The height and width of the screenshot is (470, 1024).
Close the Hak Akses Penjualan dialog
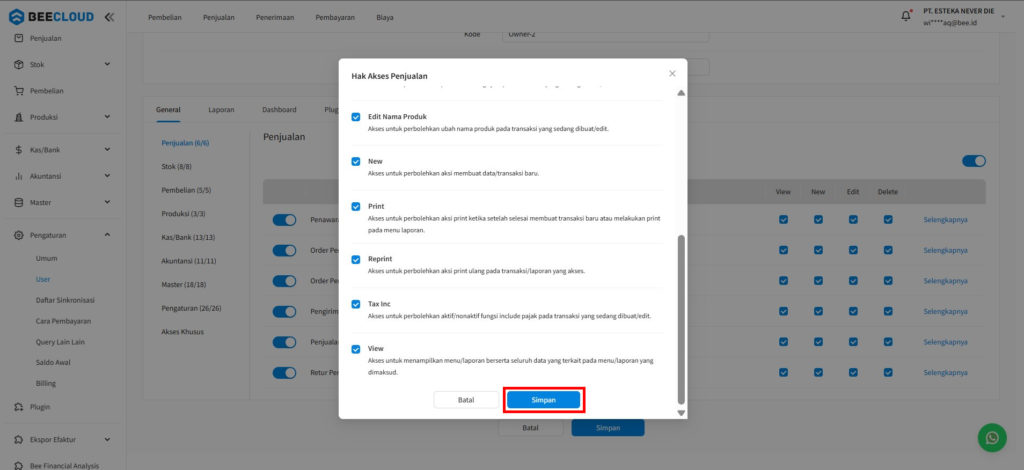click(x=672, y=73)
